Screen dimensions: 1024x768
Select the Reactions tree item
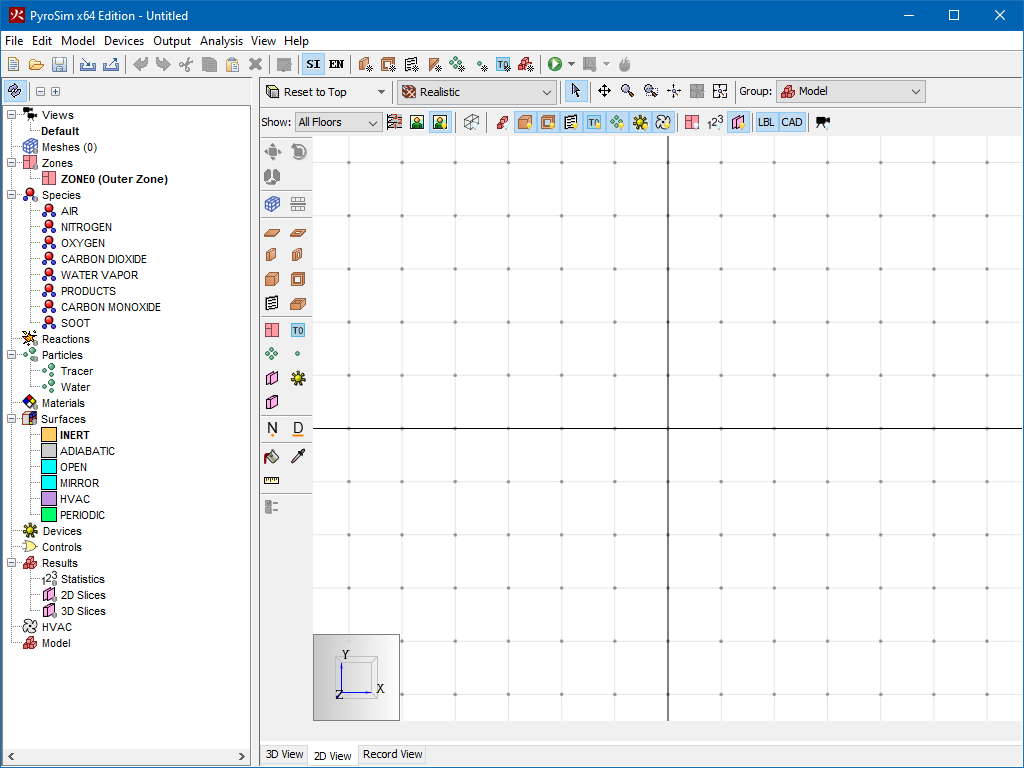(65, 339)
